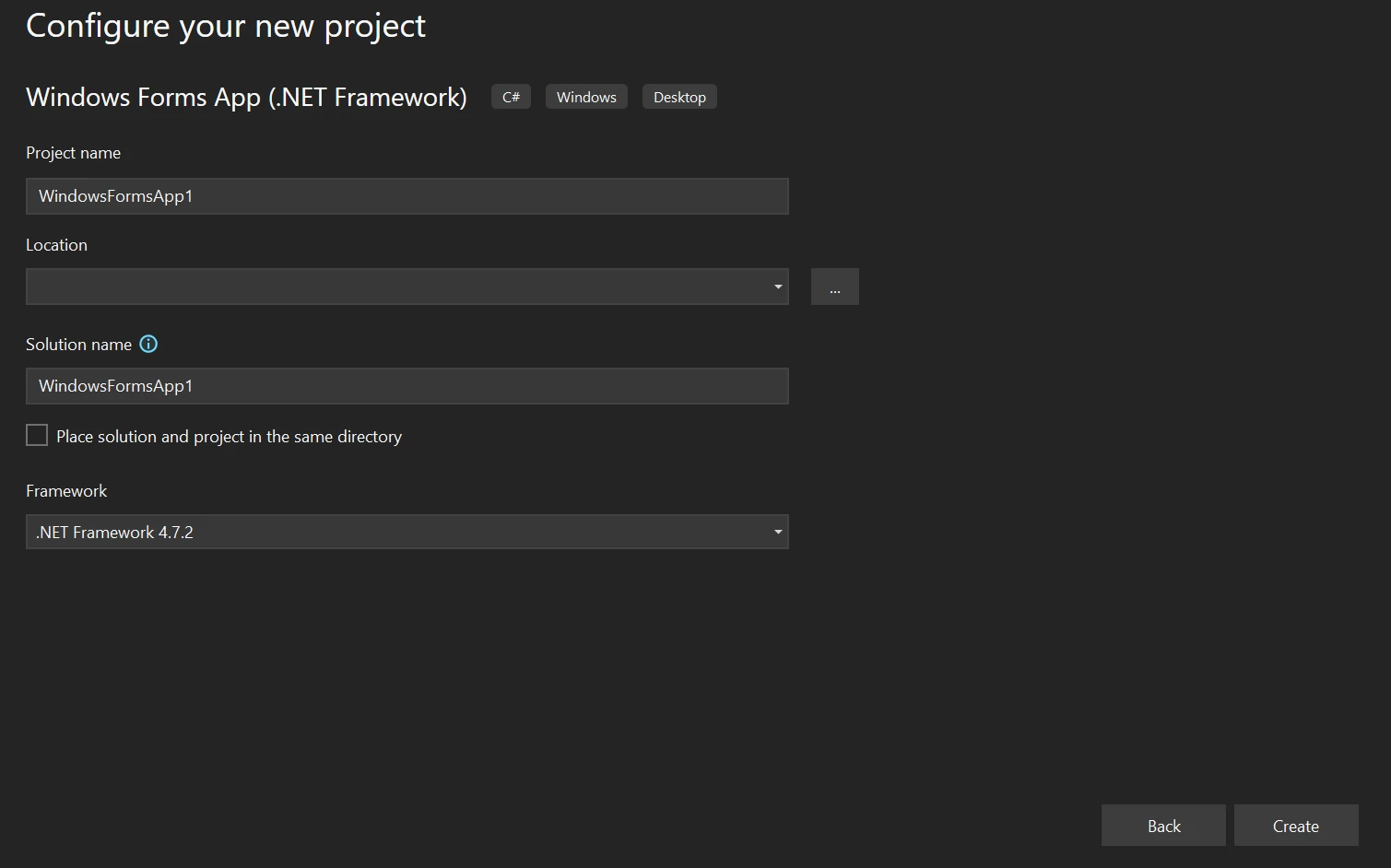This screenshot has width=1391, height=868.
Task: Click the C# language tag
Action: pos(511,97)
